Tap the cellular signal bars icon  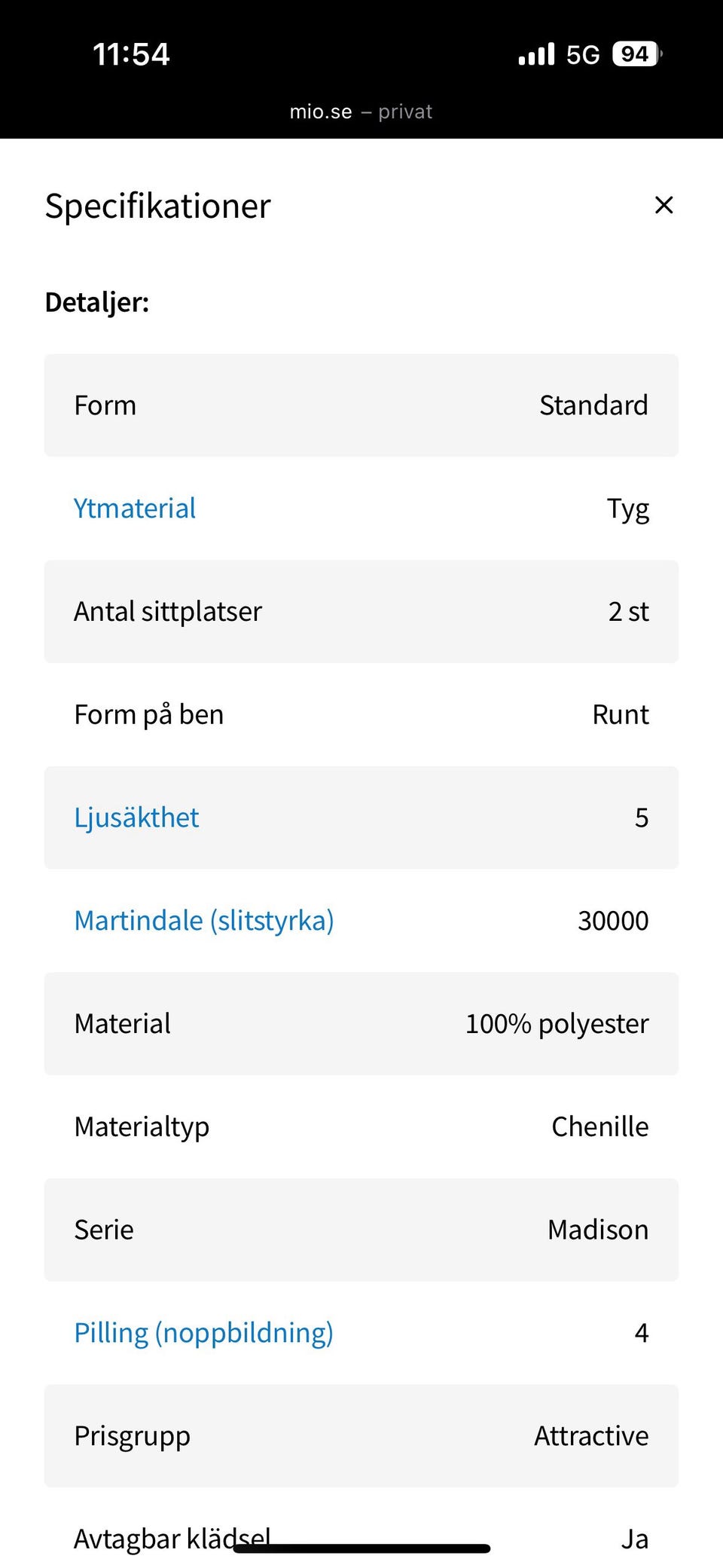[x=536, y=54]
